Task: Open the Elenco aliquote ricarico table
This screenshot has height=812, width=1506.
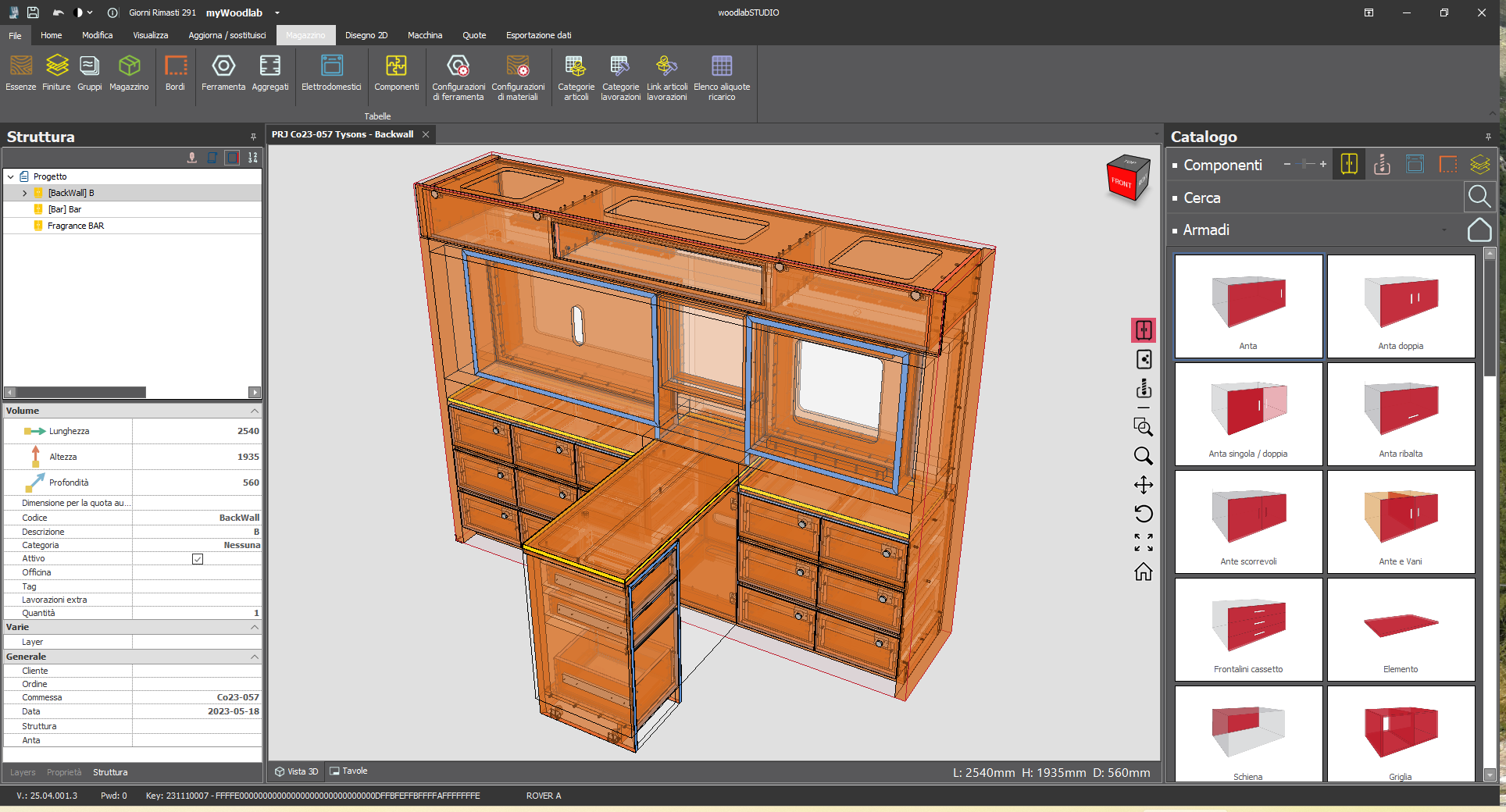Action: point(721,77)
